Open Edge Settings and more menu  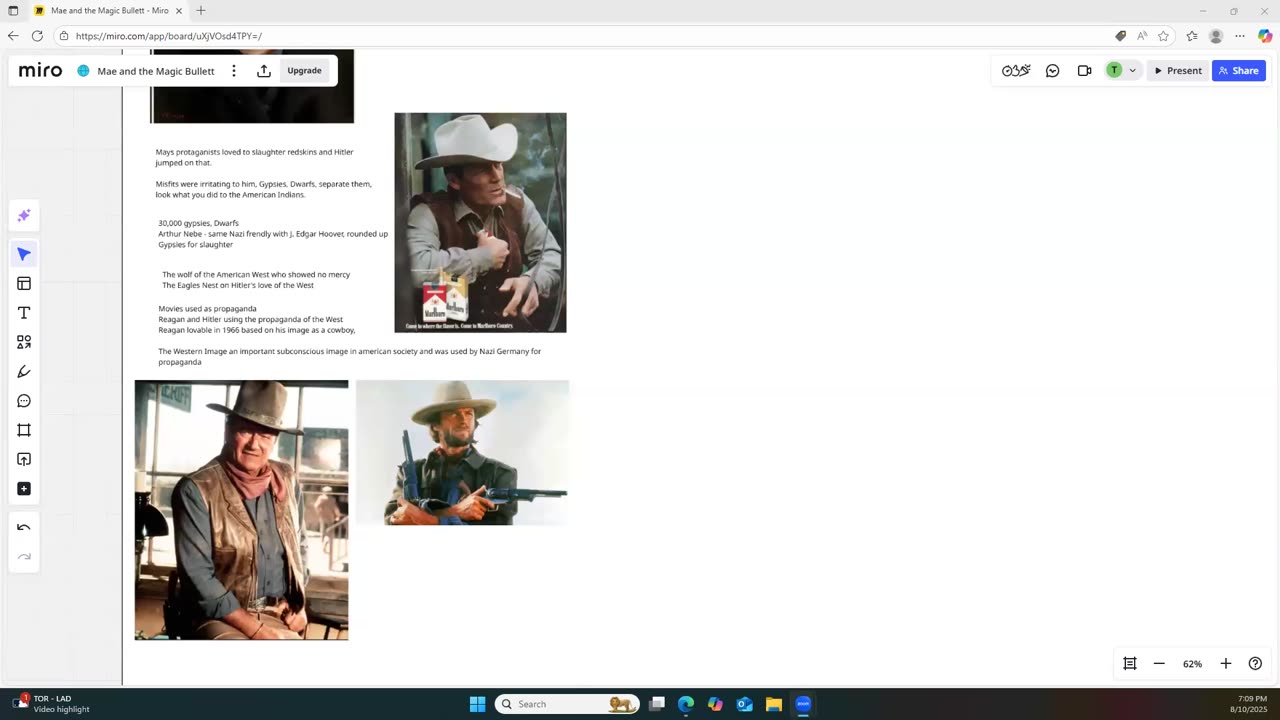(1240, 36)
